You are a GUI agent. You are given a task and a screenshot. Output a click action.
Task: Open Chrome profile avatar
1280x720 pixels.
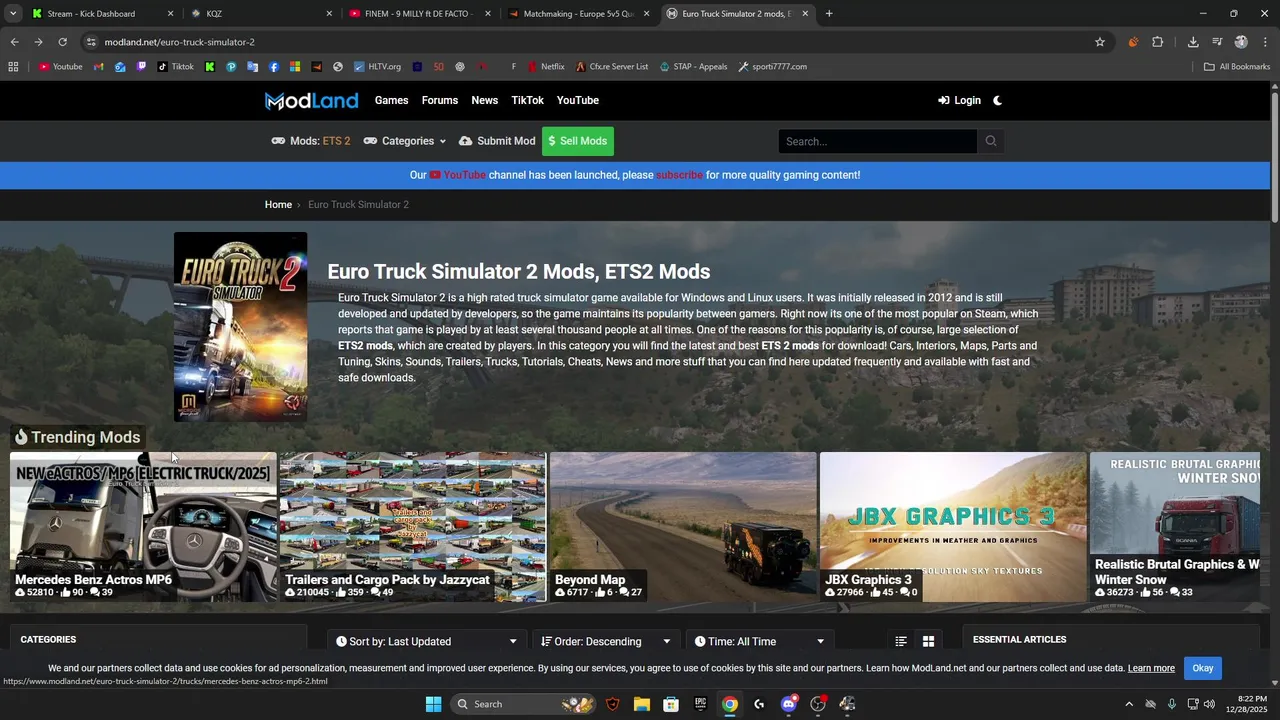click(x=1241, y=42)
